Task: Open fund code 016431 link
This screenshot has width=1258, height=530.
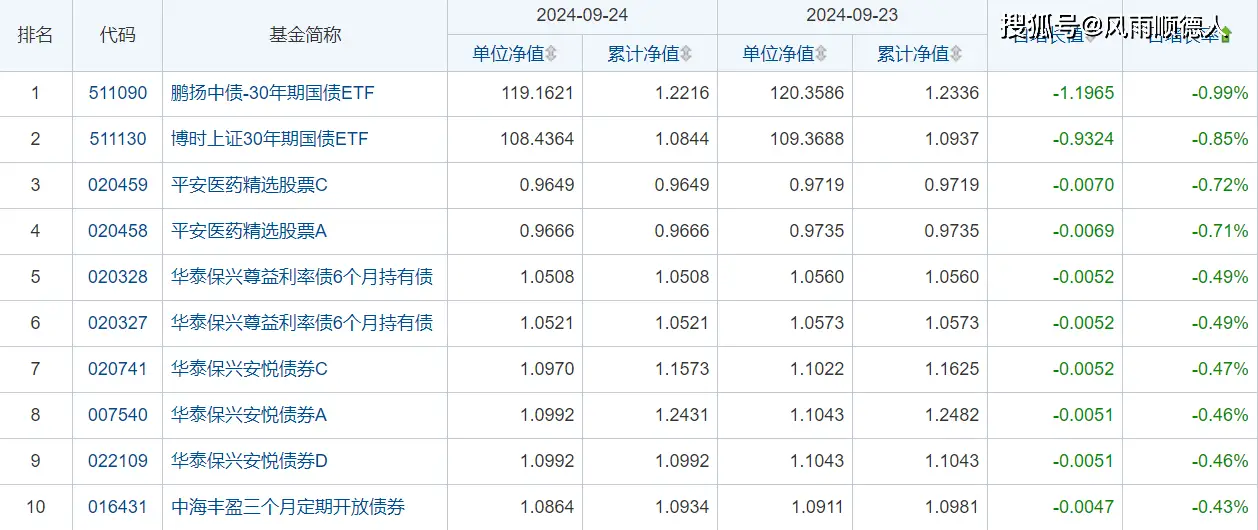Action: click(117, 507)
